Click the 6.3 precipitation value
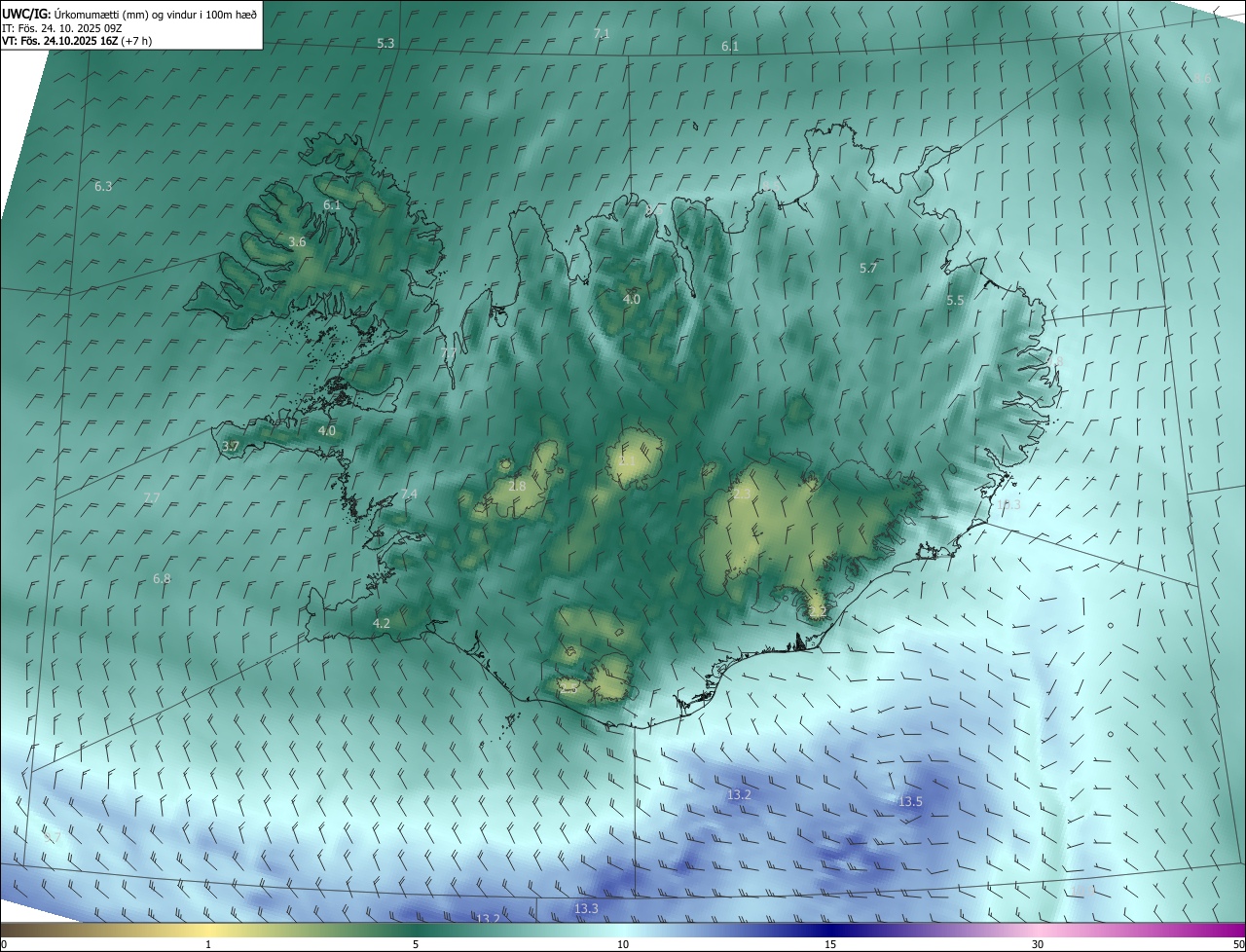 click(x=103, y=186)
